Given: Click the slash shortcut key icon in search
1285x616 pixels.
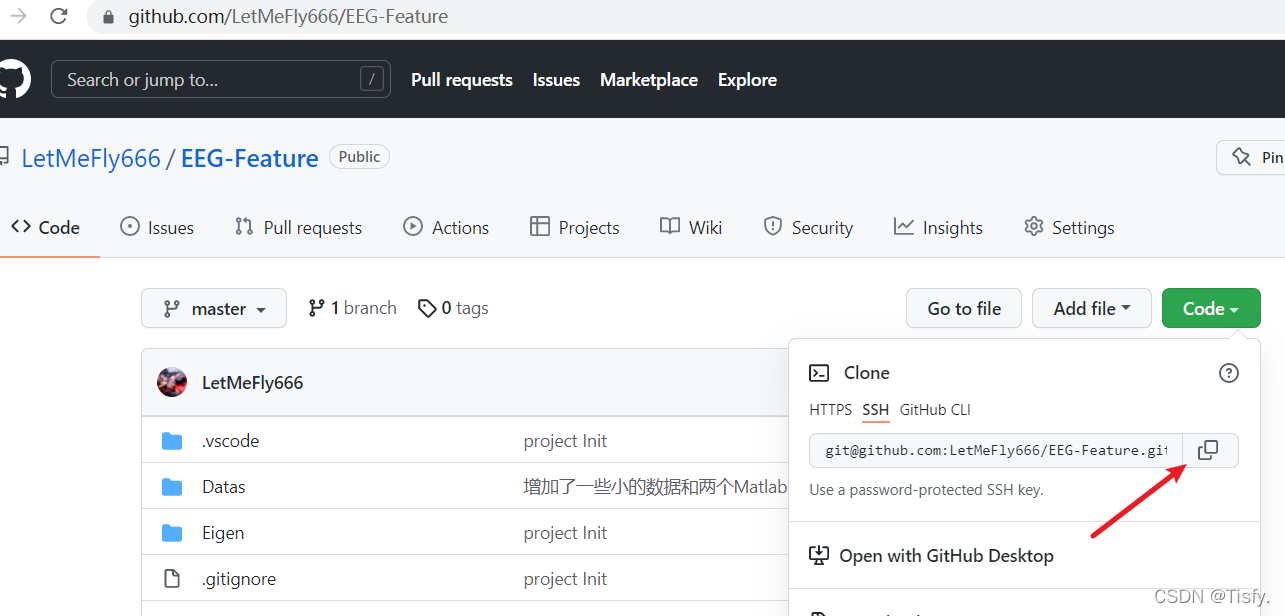Looking at the screenshot, I should tap(371, 79).
